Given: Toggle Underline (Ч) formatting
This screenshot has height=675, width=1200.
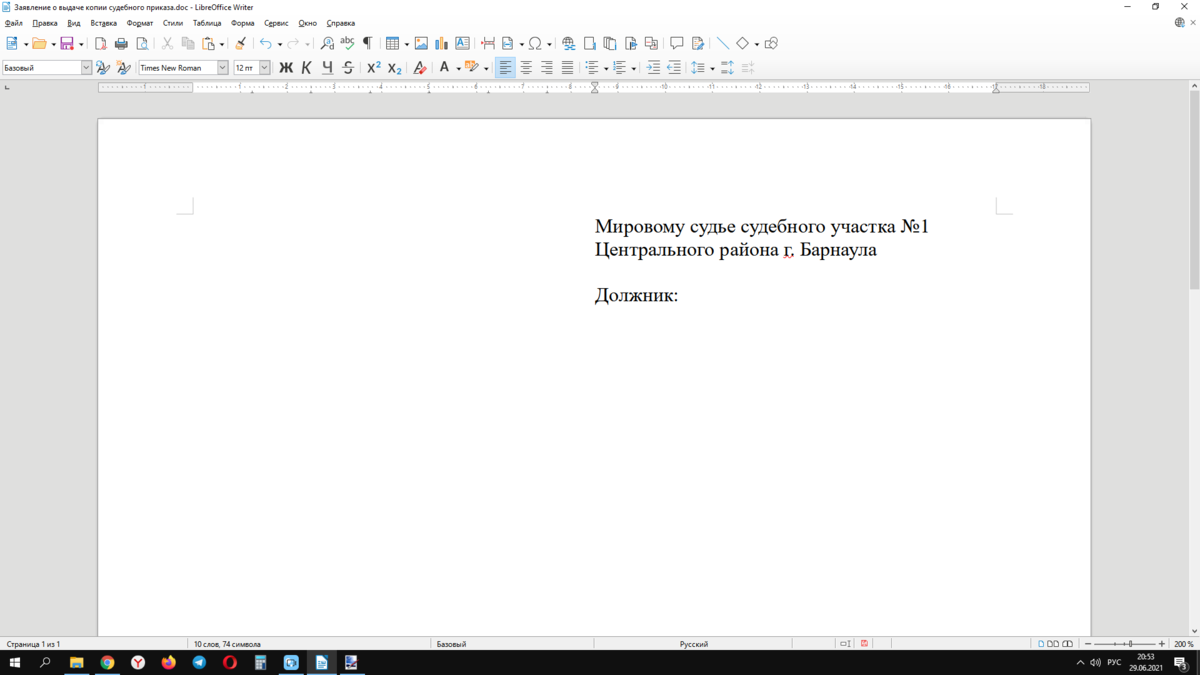Looking at the screenshot, I should point(327,68).
